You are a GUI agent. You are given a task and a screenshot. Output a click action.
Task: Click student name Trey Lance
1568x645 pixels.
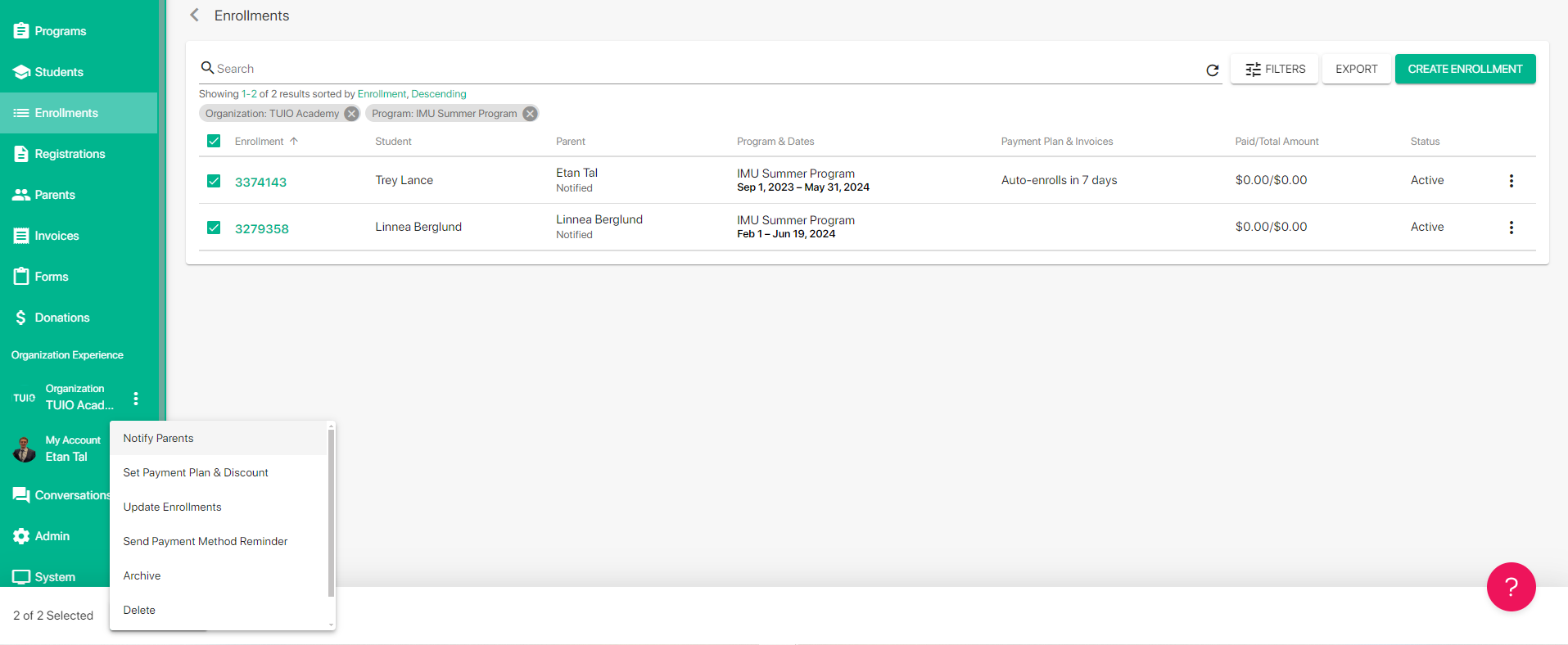coord(404,180)
